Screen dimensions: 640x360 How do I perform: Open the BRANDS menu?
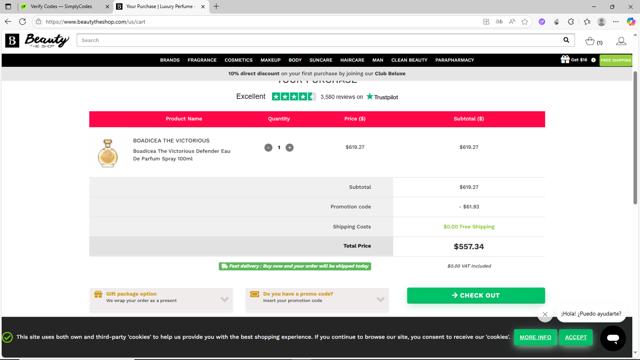[170, 60]
